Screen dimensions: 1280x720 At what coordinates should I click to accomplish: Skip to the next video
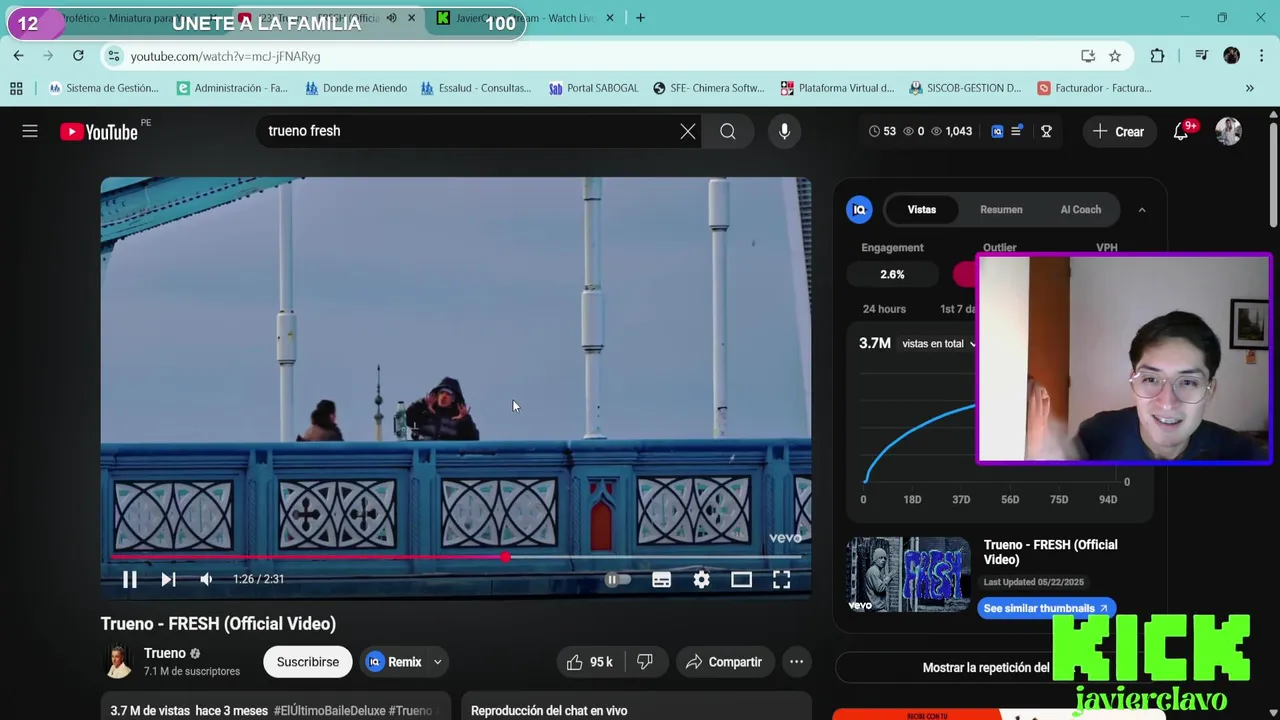pos(168,579)
